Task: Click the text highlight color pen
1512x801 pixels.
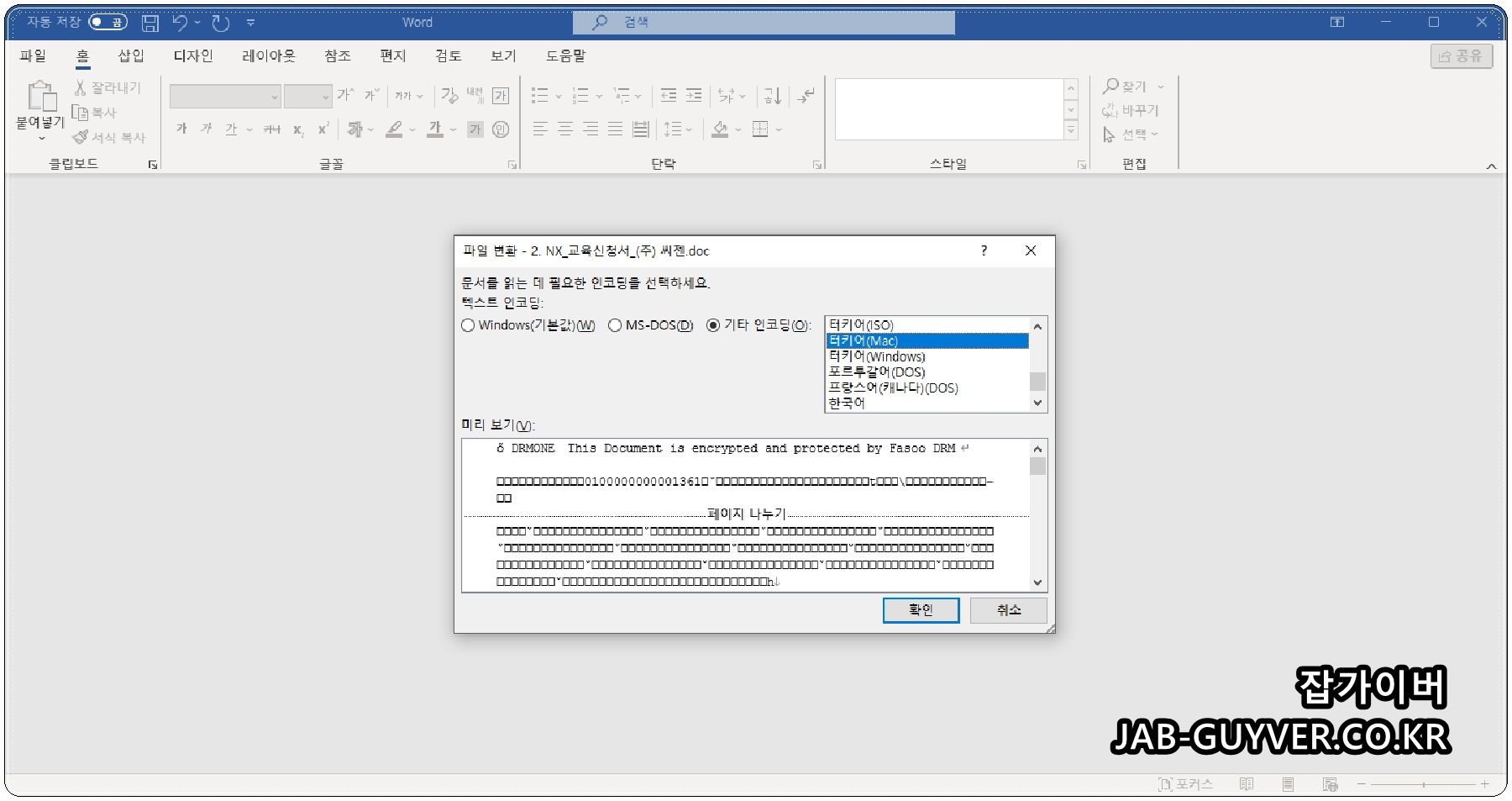Action: 394,129
